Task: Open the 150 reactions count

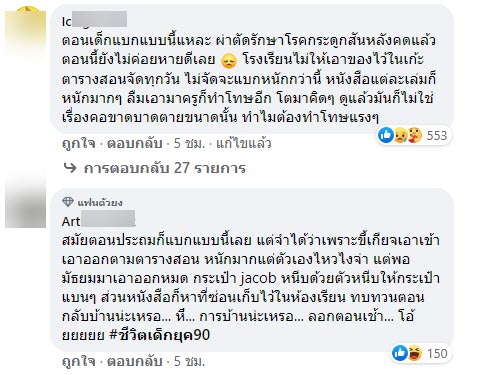Action: pos(437,353)
